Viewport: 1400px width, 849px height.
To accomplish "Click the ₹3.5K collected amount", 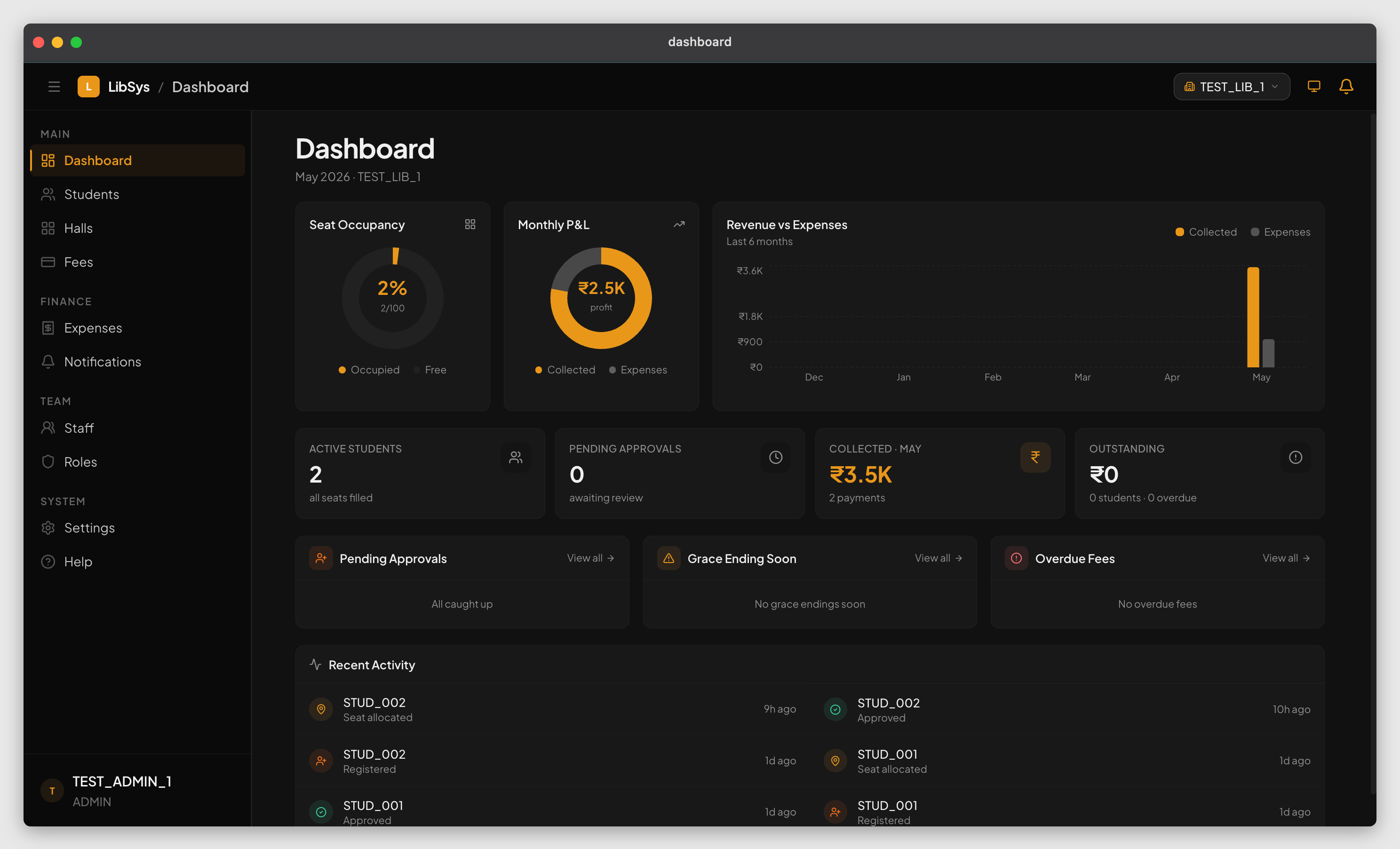I will click(860, 475).
